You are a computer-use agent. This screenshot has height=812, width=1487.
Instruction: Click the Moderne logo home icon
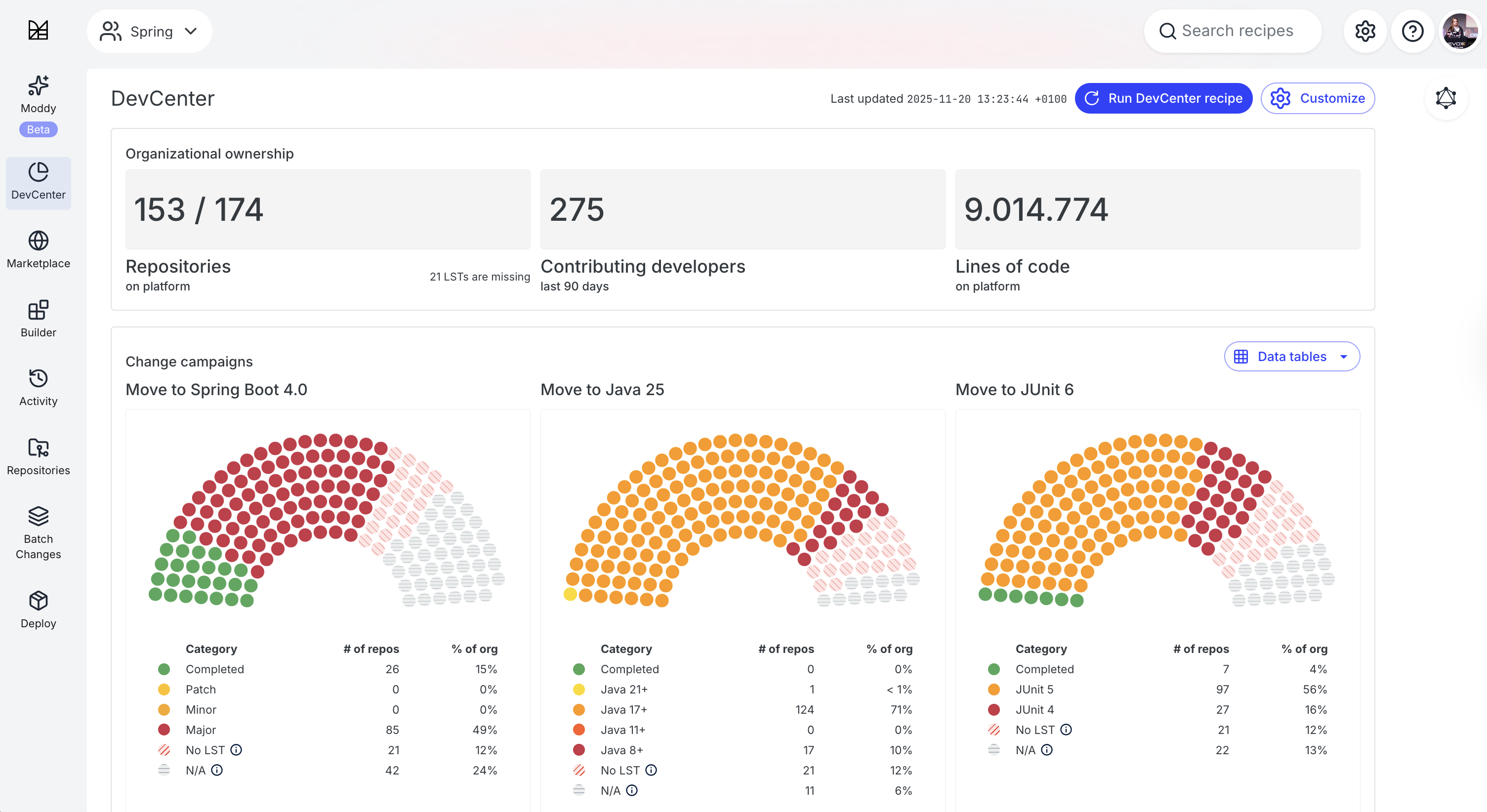pos(38,30)
